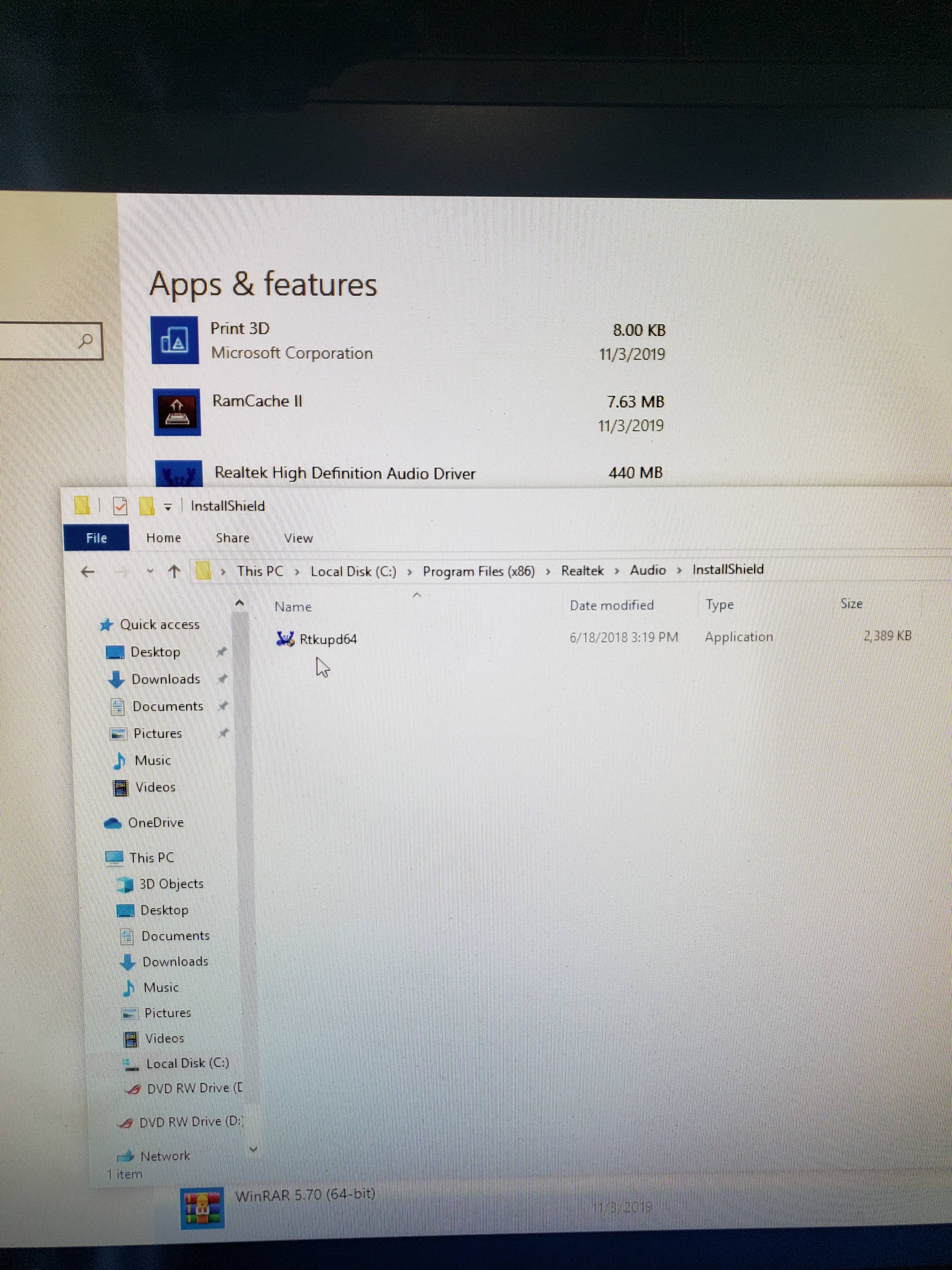Select the Print 3D app entry name
The height and width of the screenshot is (1270, 952).
pos(240,329)
